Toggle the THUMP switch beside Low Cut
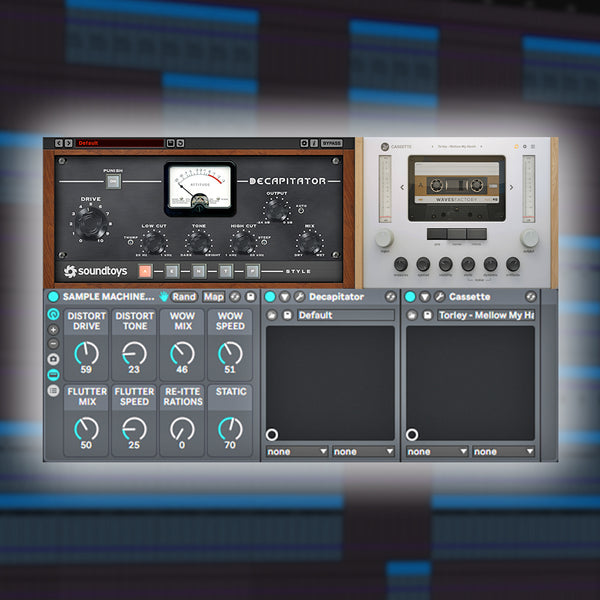 (x=130, y=243)
